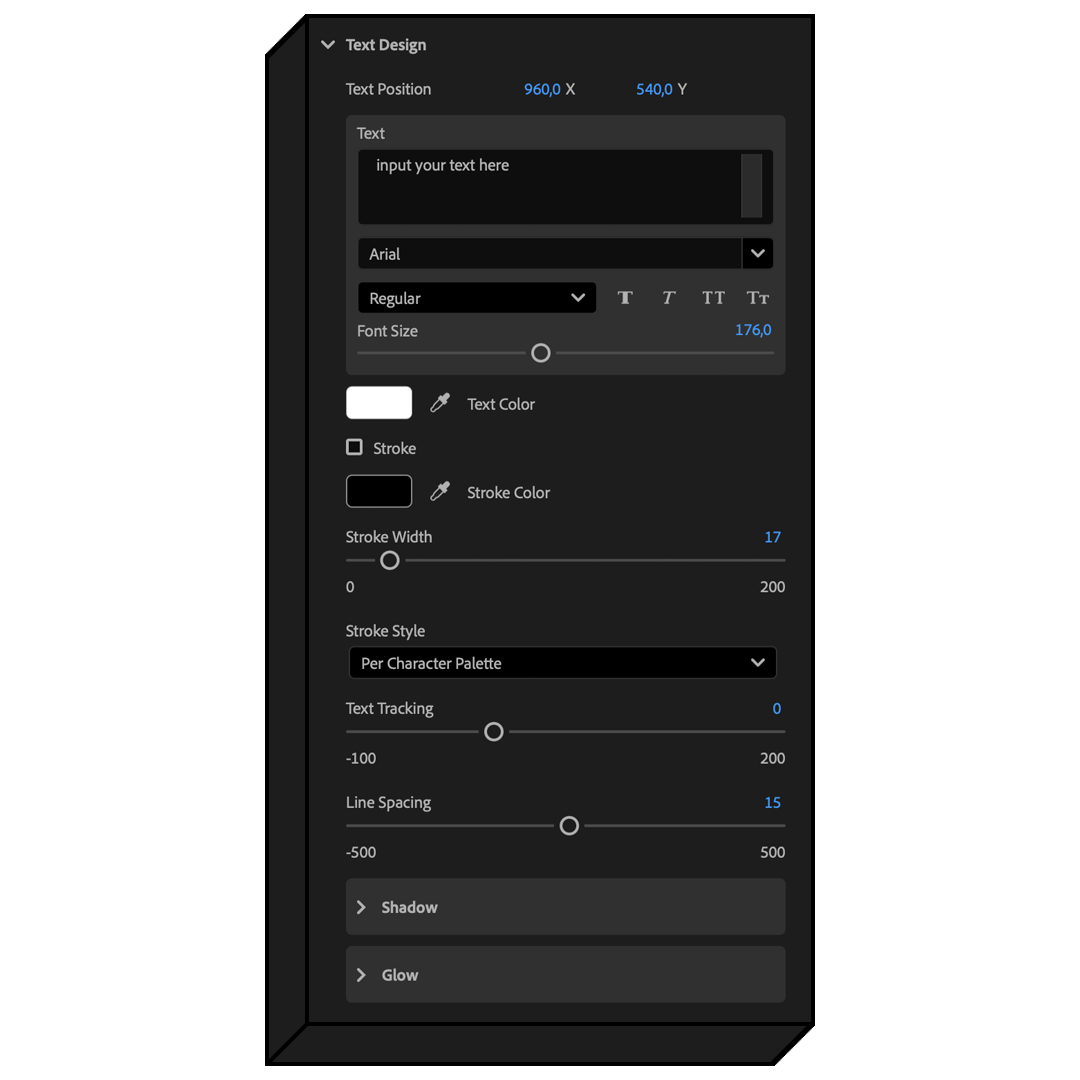Click the white Text Color swatch
1080x1080 pixels.
(x=379, y=403)
